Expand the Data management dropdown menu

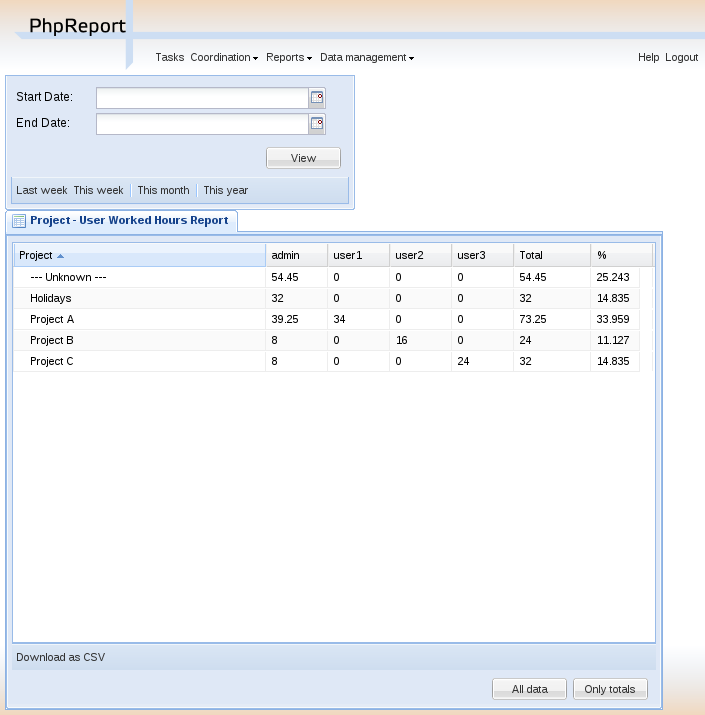click(367, 57)
